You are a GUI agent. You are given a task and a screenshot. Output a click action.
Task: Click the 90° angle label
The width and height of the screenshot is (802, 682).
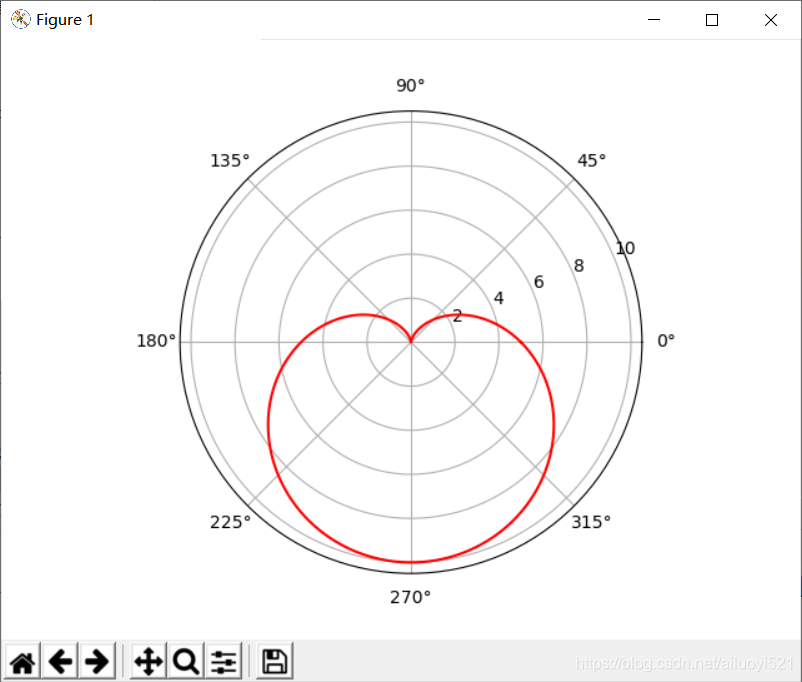tap(411, 85)
